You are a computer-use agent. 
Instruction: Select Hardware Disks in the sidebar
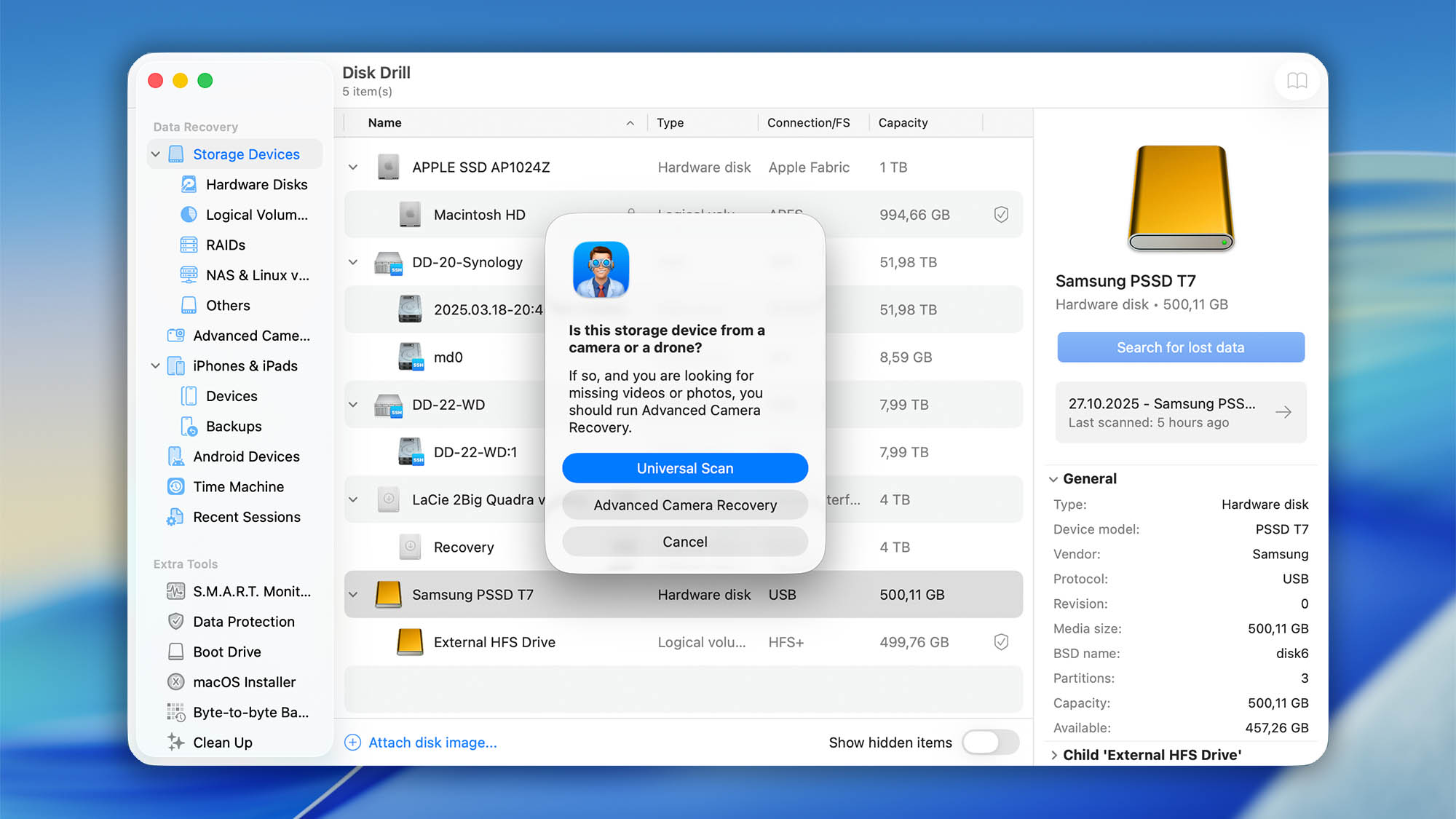click(x=256, y=184)
